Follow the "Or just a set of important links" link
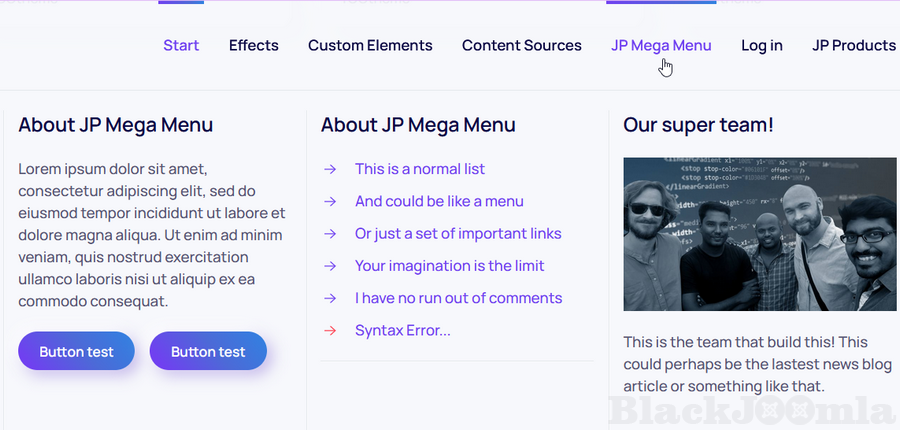Image resolution: width=900 pixels, height=430 pixels. click(x=458, y=234)
